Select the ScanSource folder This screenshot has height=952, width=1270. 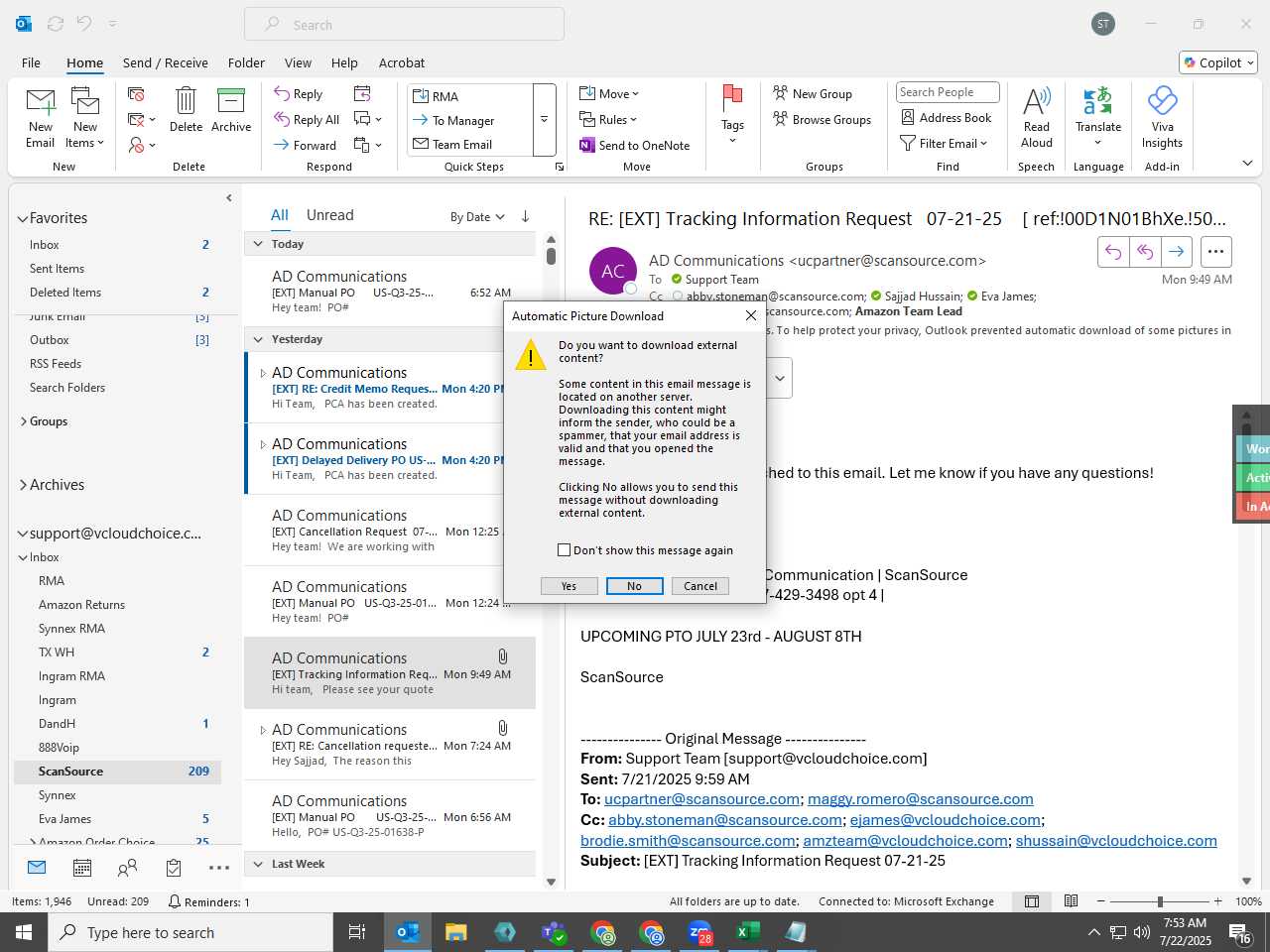(x=117, y=772)
